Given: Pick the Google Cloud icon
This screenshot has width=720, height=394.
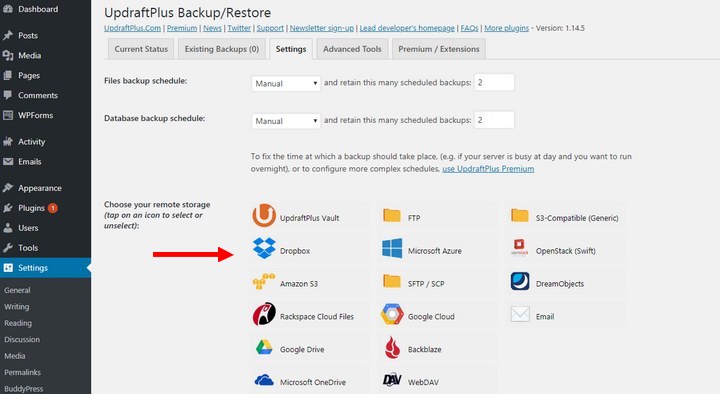Looking at the screenshot, I should 392,314.
